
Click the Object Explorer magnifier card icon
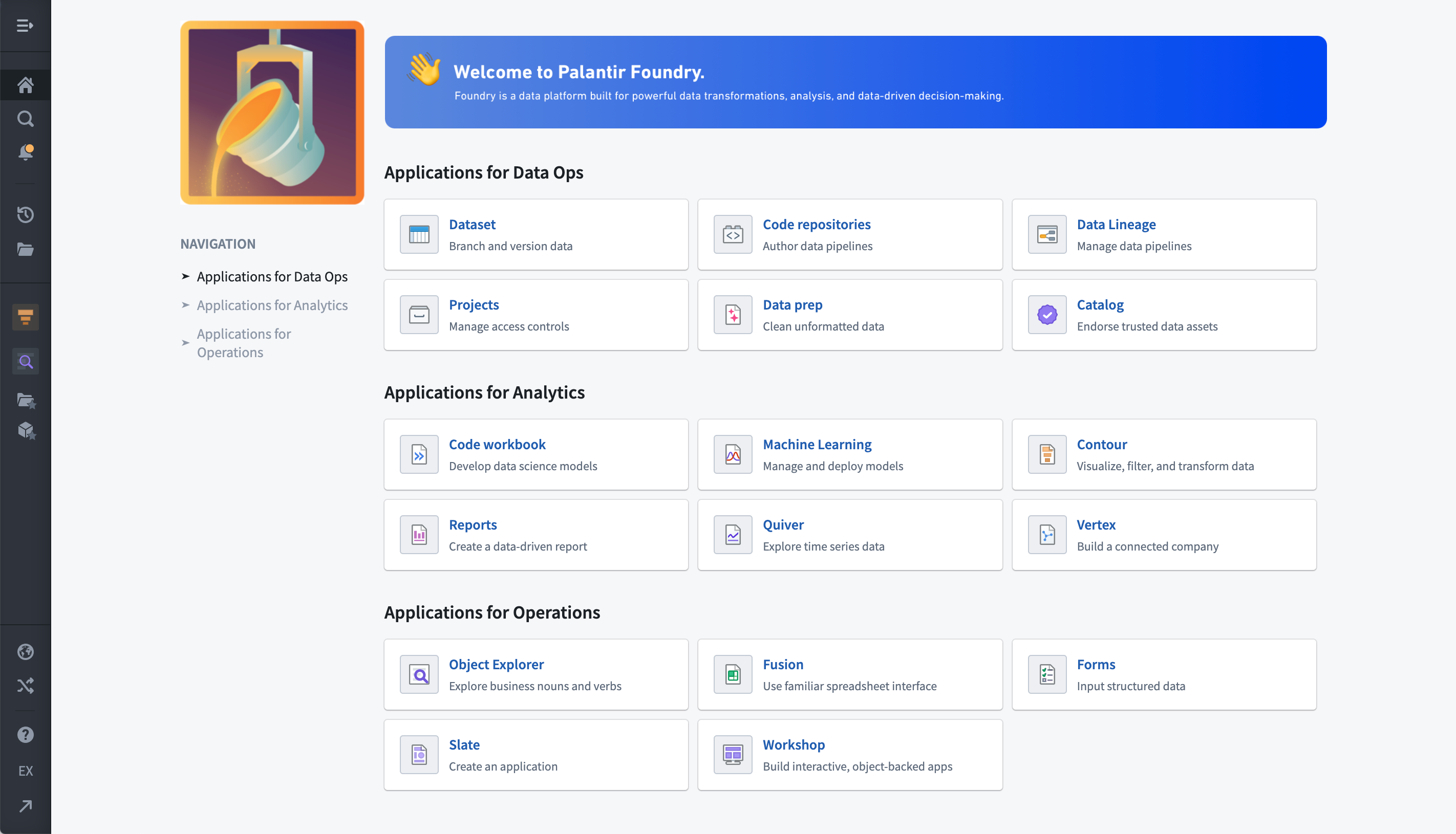(x=419, y=674)
